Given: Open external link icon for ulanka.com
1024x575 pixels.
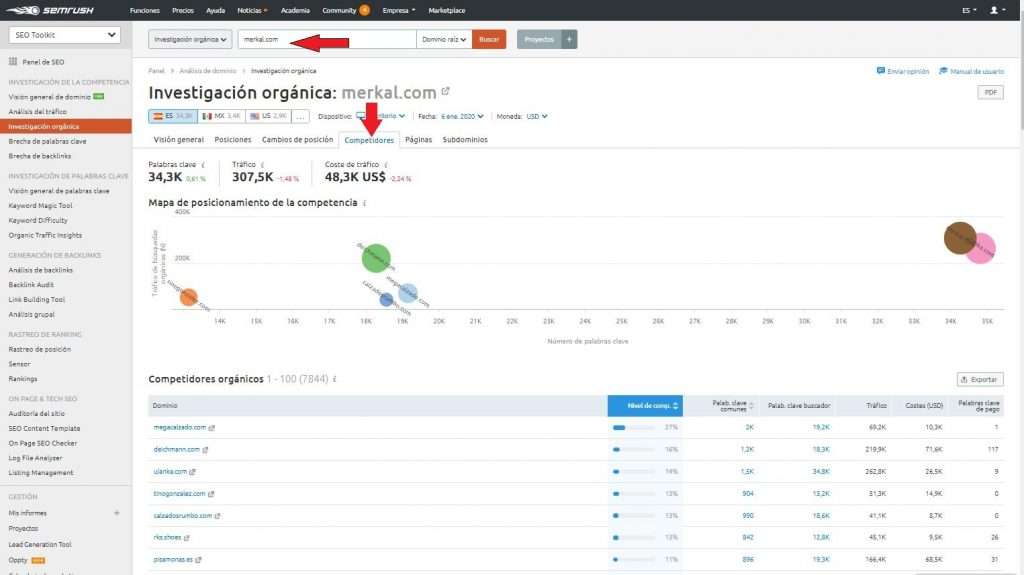Looking at the screenshot, I should pyautogui.click(x=192, y=472).
